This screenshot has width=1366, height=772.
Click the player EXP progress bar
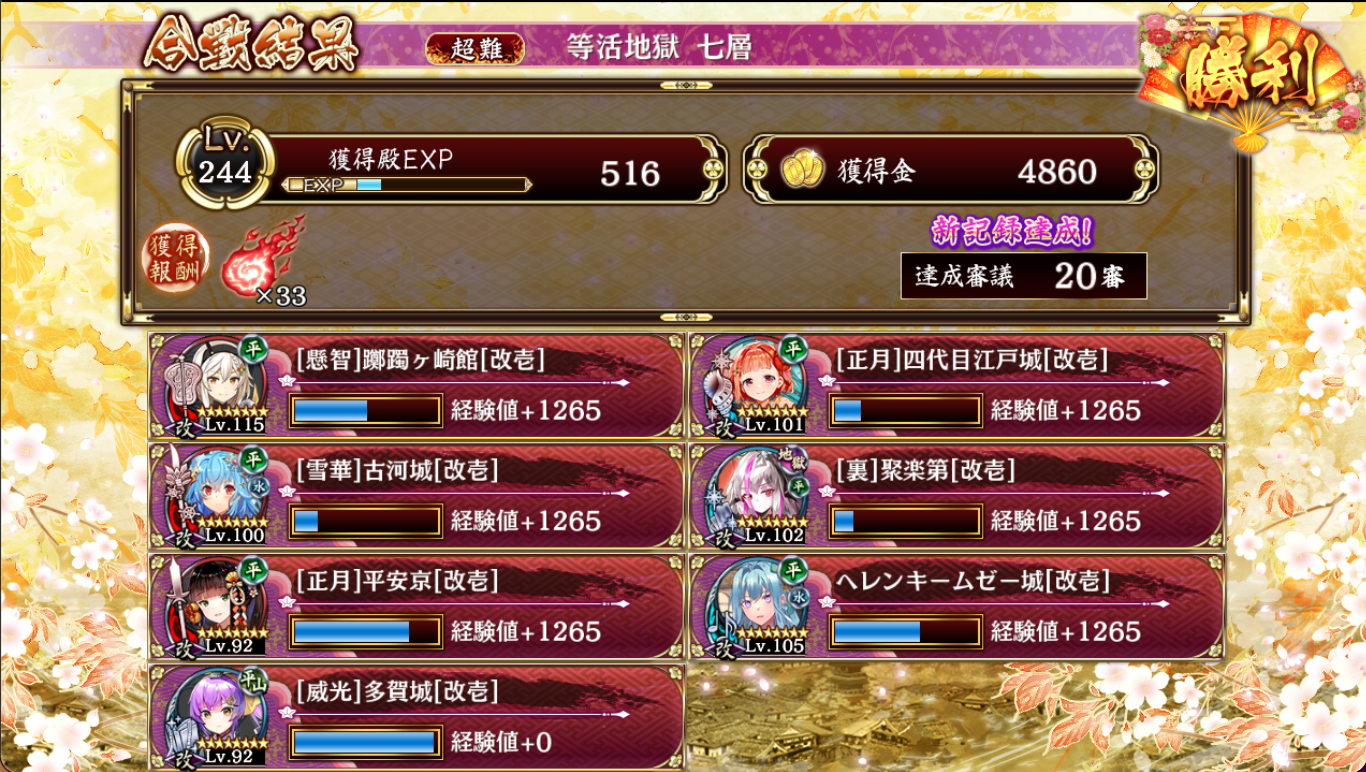point(407,185)
